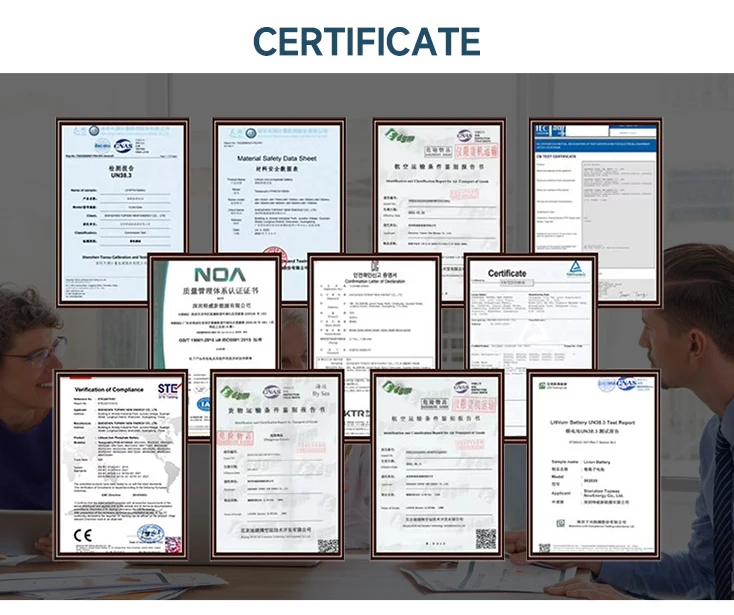Image resolution: width=734 pixels, height=615 pixels.
Task: Click the NOA logo on the quality certificate
Action: tap(220, 274)
